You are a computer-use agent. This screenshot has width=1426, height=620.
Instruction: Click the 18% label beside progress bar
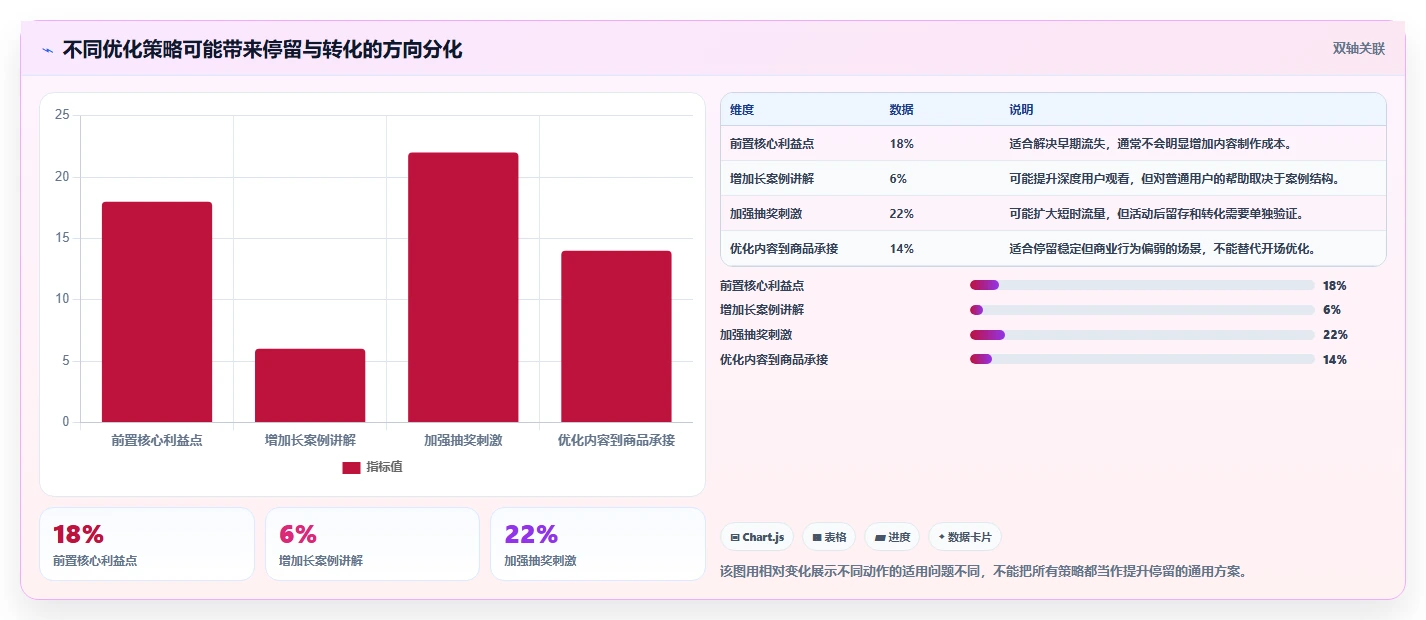(1335, 285)
